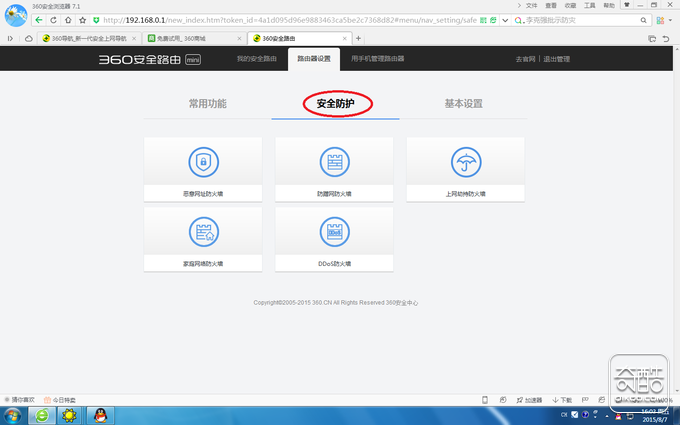Open the 收藏 (Favorites) menu
This screenshot has height=425, width=680.
coord(570,5)
